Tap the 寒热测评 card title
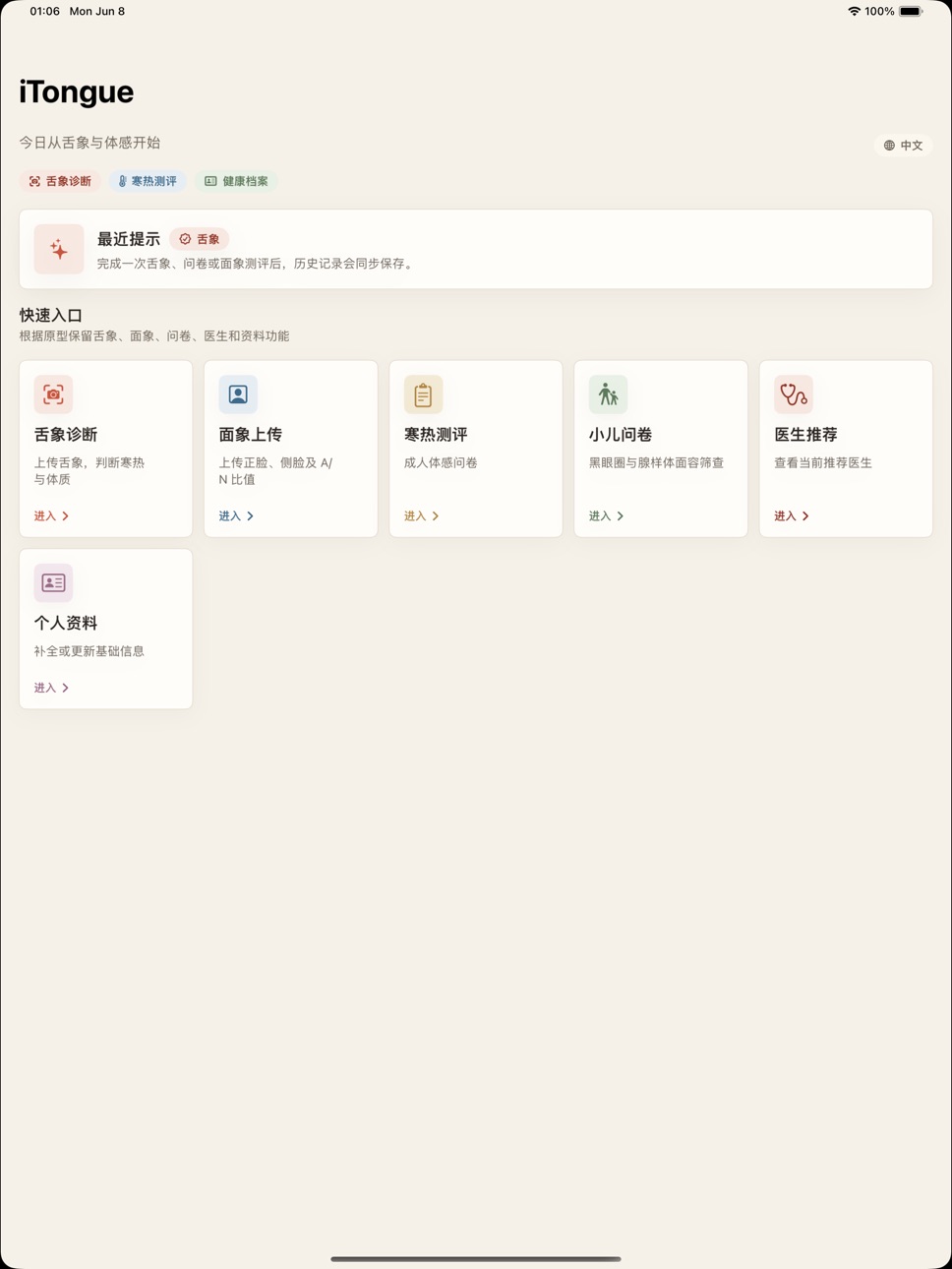Screen dimensions: 952x1269 (x=436, y=435)
